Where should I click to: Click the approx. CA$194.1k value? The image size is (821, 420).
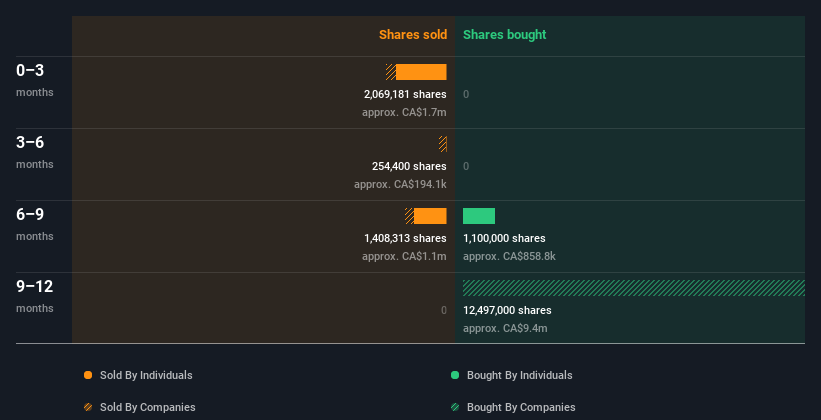(400, 184)
